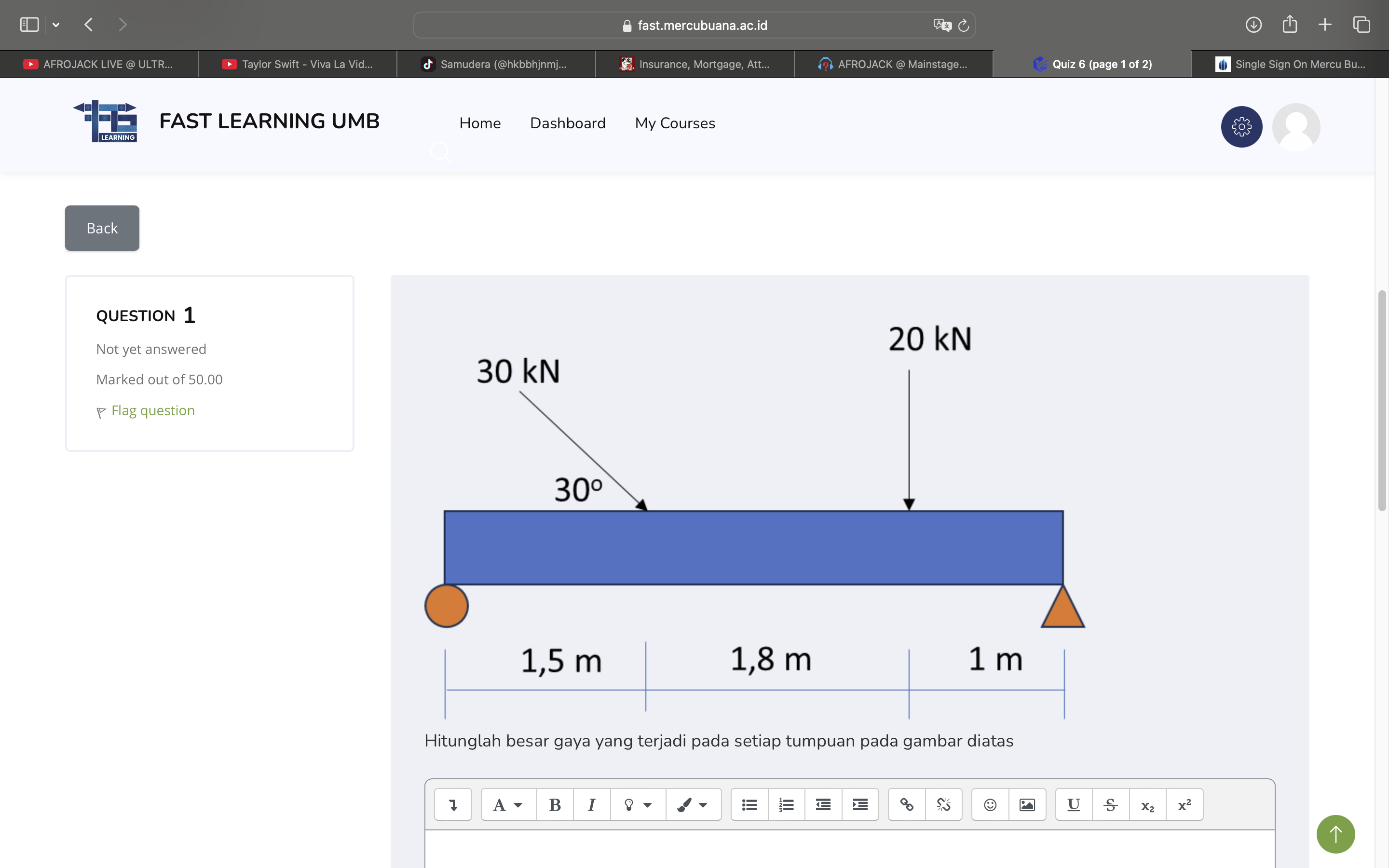Toggle the editor toolbar expand button

[x=453, y=804]
